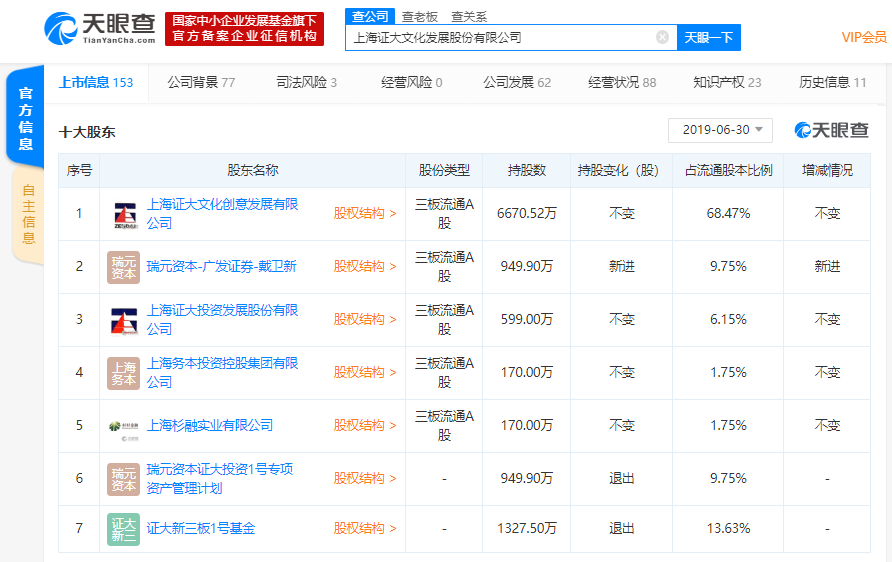This screenshot has width=892, height=562.
Task: Switch to the 公司背景 tab
Action: (x=201, y=82)
